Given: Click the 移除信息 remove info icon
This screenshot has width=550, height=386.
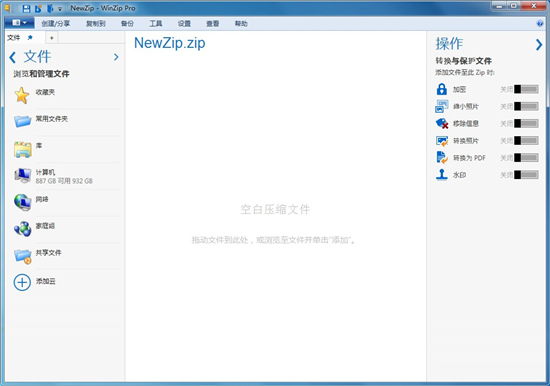Looking at the screenshot, I should [x=442, y=123].
